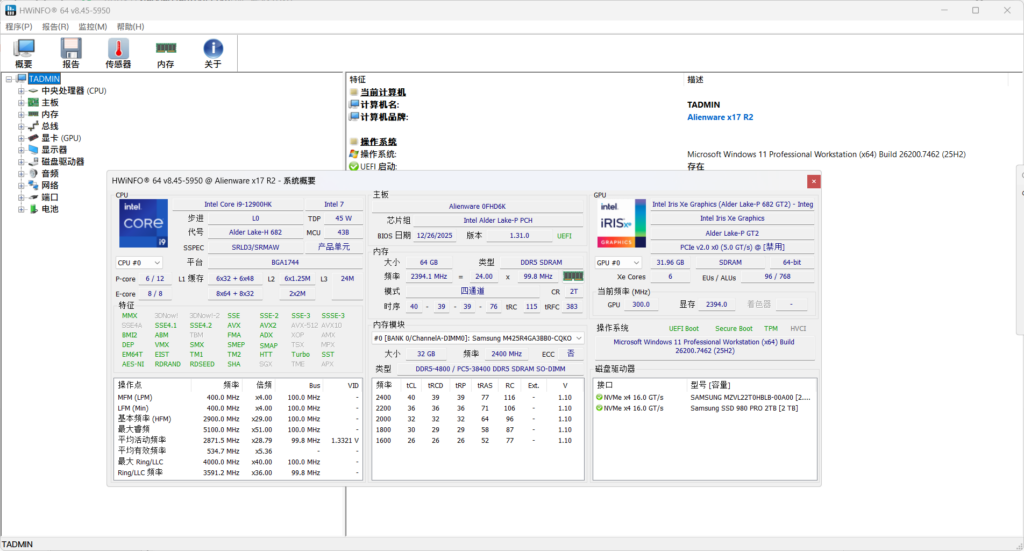Viewport: 1024px width, 551px height.
Task: Click the 磁盘驱动器 drive tree icon
Action: [x=33, y=161]
